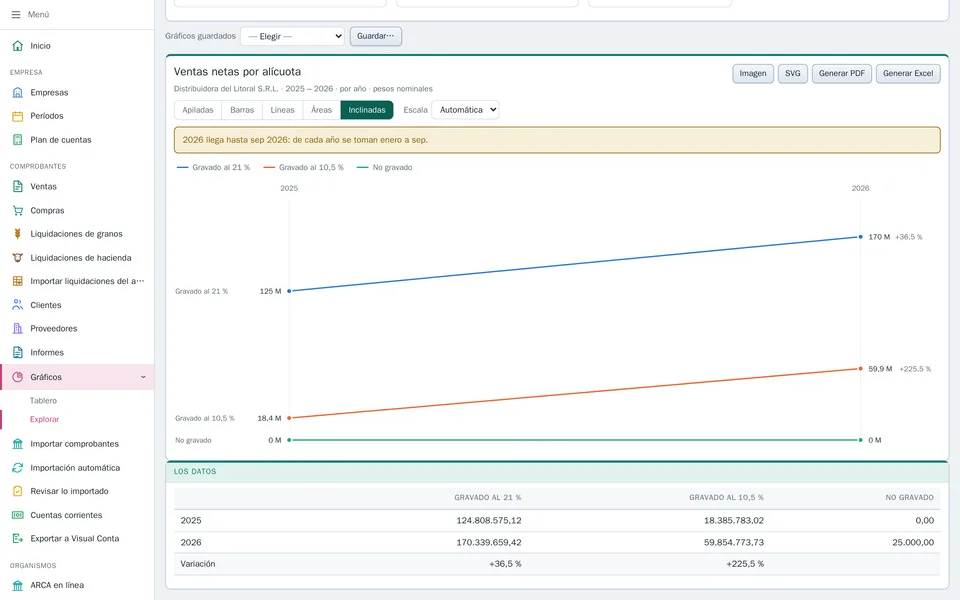The height and width of the screenshot is (600, 960).
Task: Click the Plan de cuentas icon
Action: (x=18, y=140)
